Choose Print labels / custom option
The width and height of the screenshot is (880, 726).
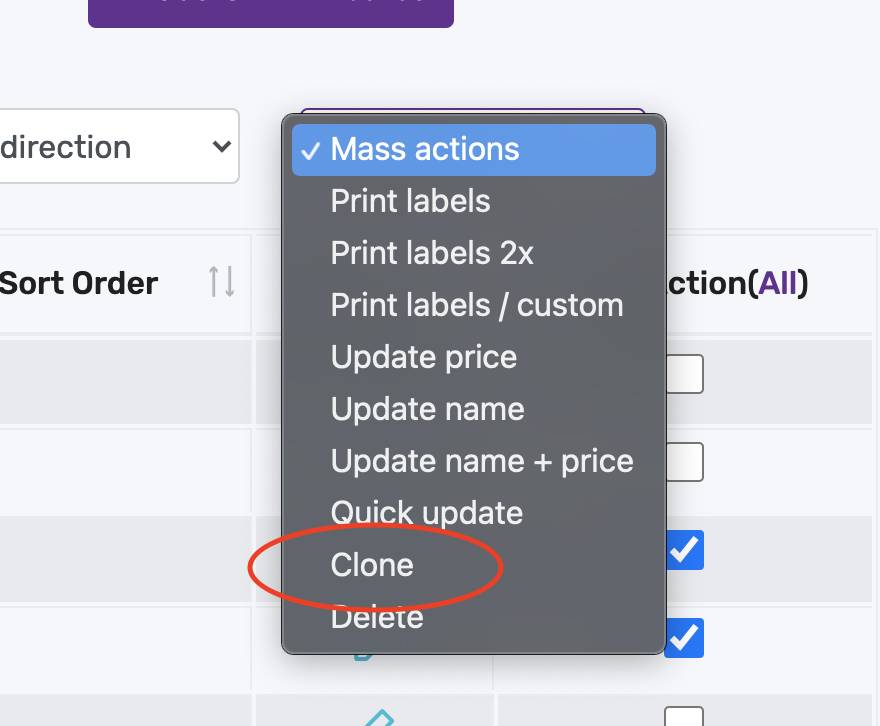[474, 305]
